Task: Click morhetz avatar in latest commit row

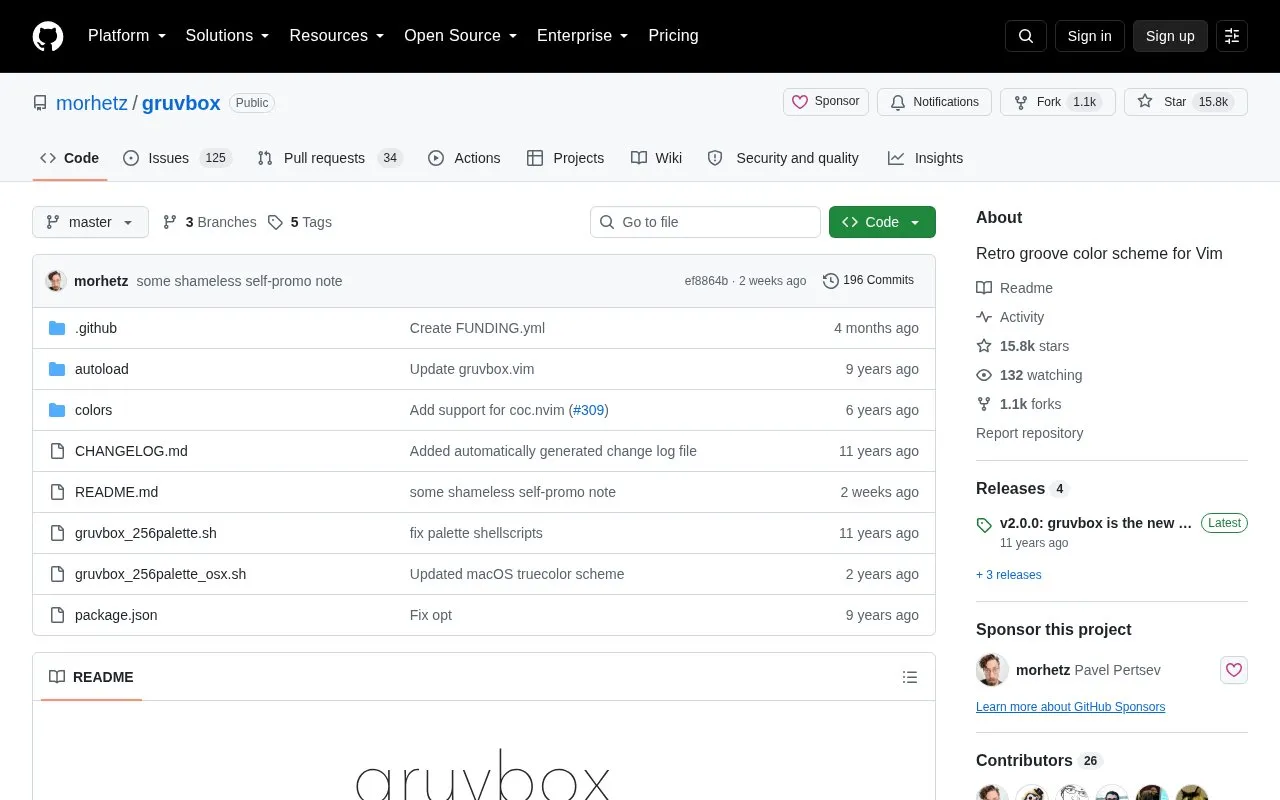Action: (56, 281)
